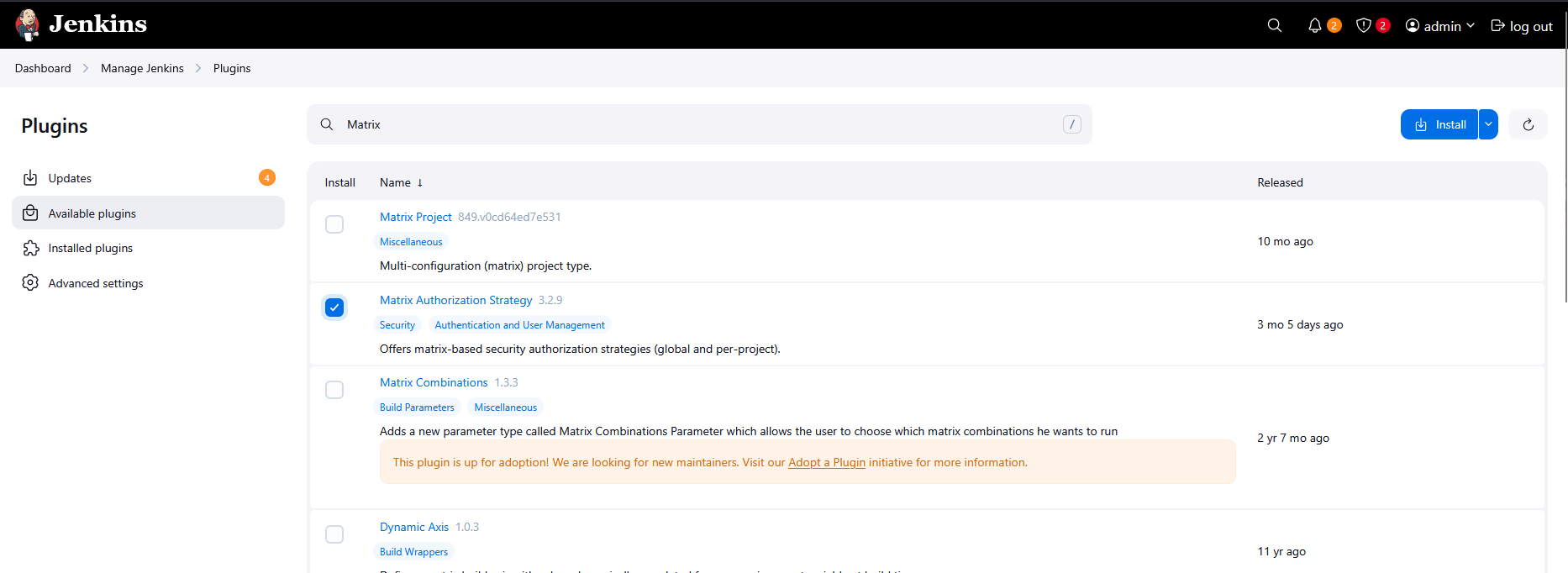The height and width of the screenshot is (573, 1568).
Task: Click the '2 yr 7 mo ago' release date
Action: click(1293, 438)
